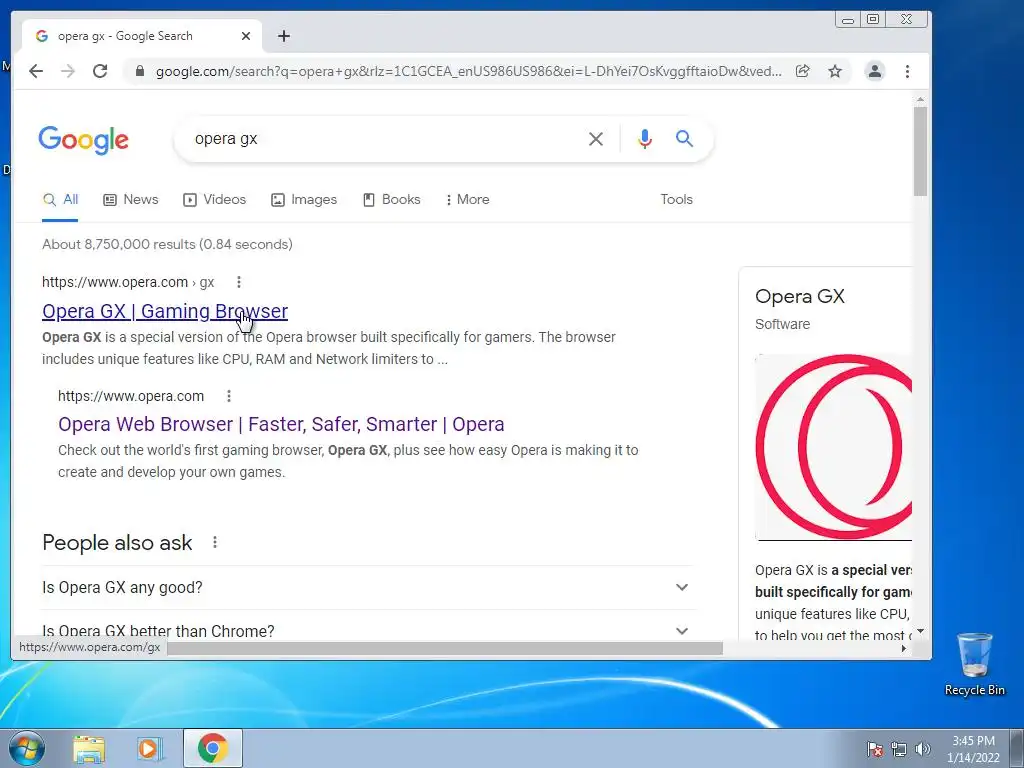This screenshot has width=1024, height=768.
Task: Bookmark this page with star icon
Action: [835, 71]
